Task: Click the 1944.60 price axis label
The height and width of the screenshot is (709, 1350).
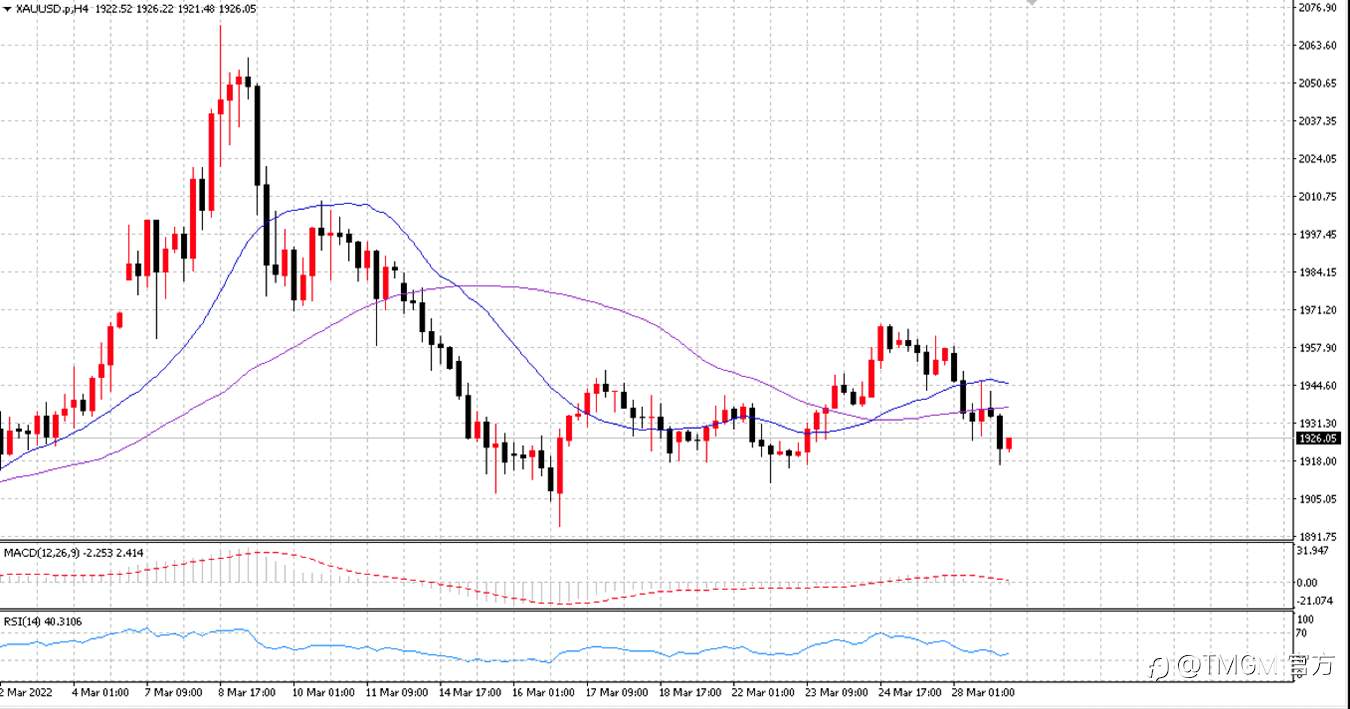Action: (1317, 385)
